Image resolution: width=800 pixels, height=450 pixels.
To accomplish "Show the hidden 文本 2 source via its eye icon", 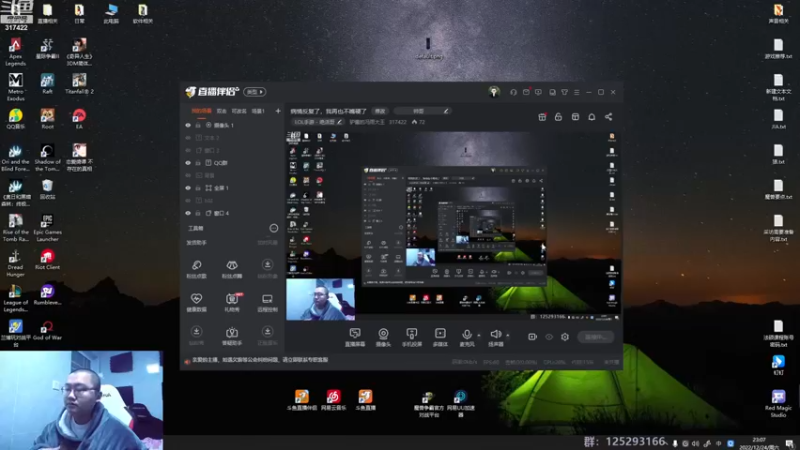I will click(188, 138).
